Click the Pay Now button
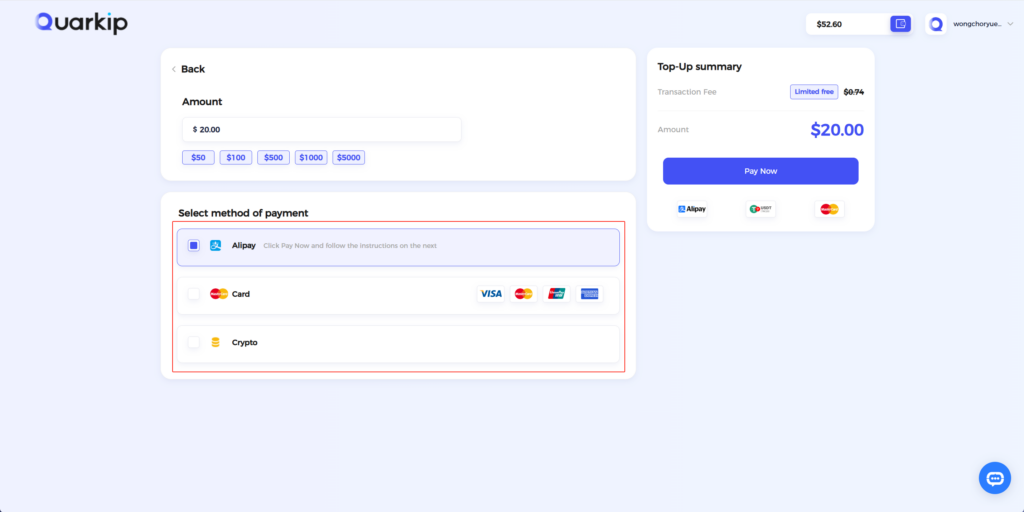 [761, 171]
